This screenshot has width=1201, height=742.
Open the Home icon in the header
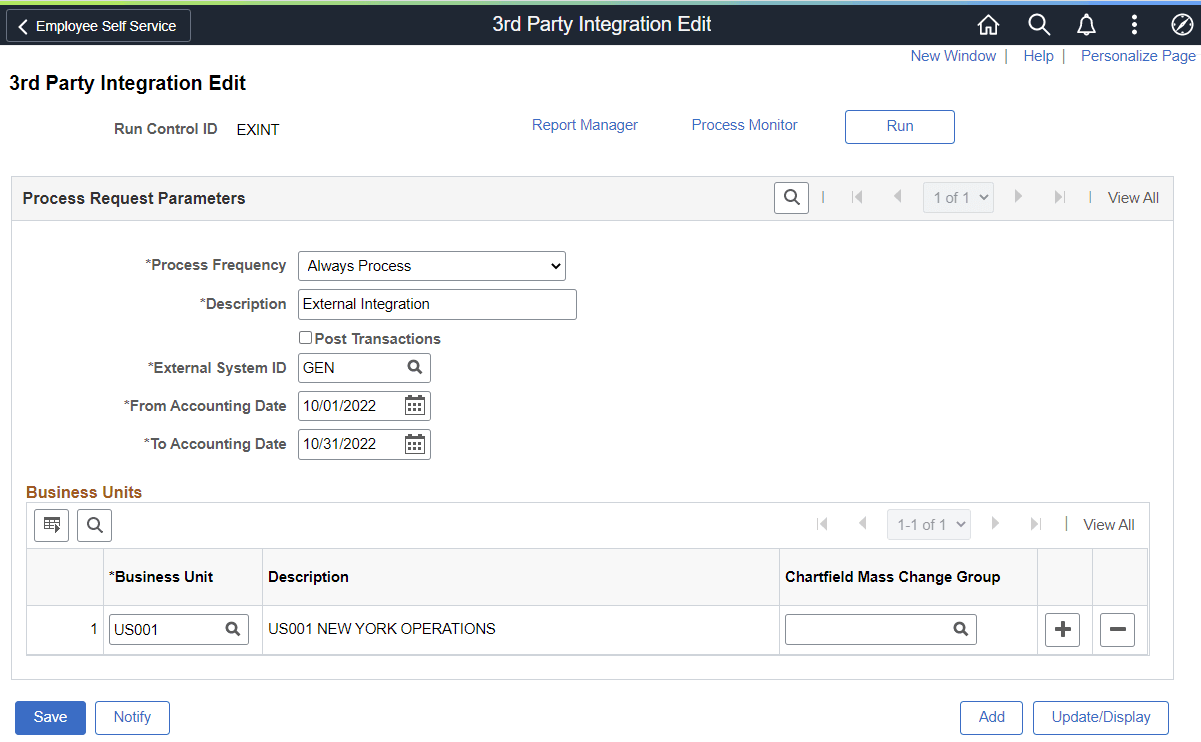[x=988, y=24]
